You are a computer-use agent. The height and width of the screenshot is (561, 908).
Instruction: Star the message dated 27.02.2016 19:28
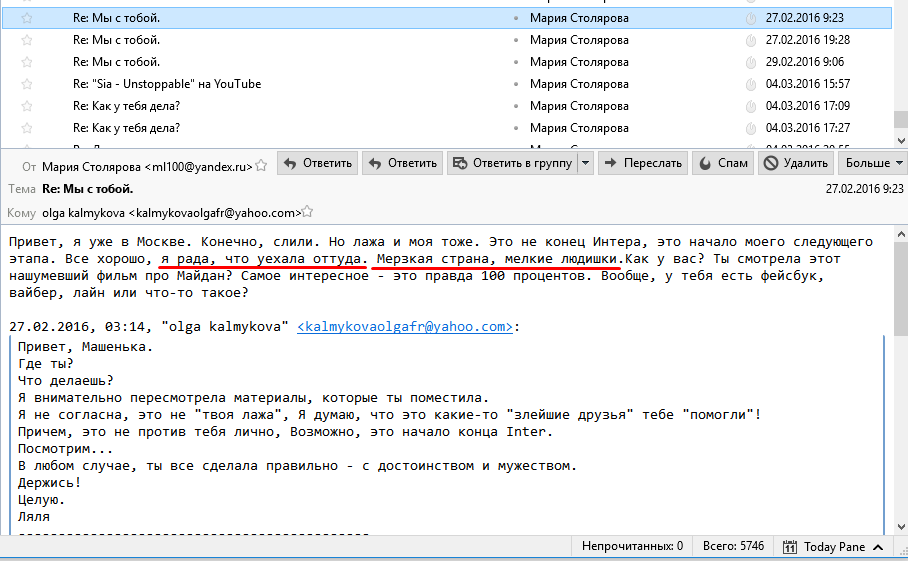(x=27, y=40)
